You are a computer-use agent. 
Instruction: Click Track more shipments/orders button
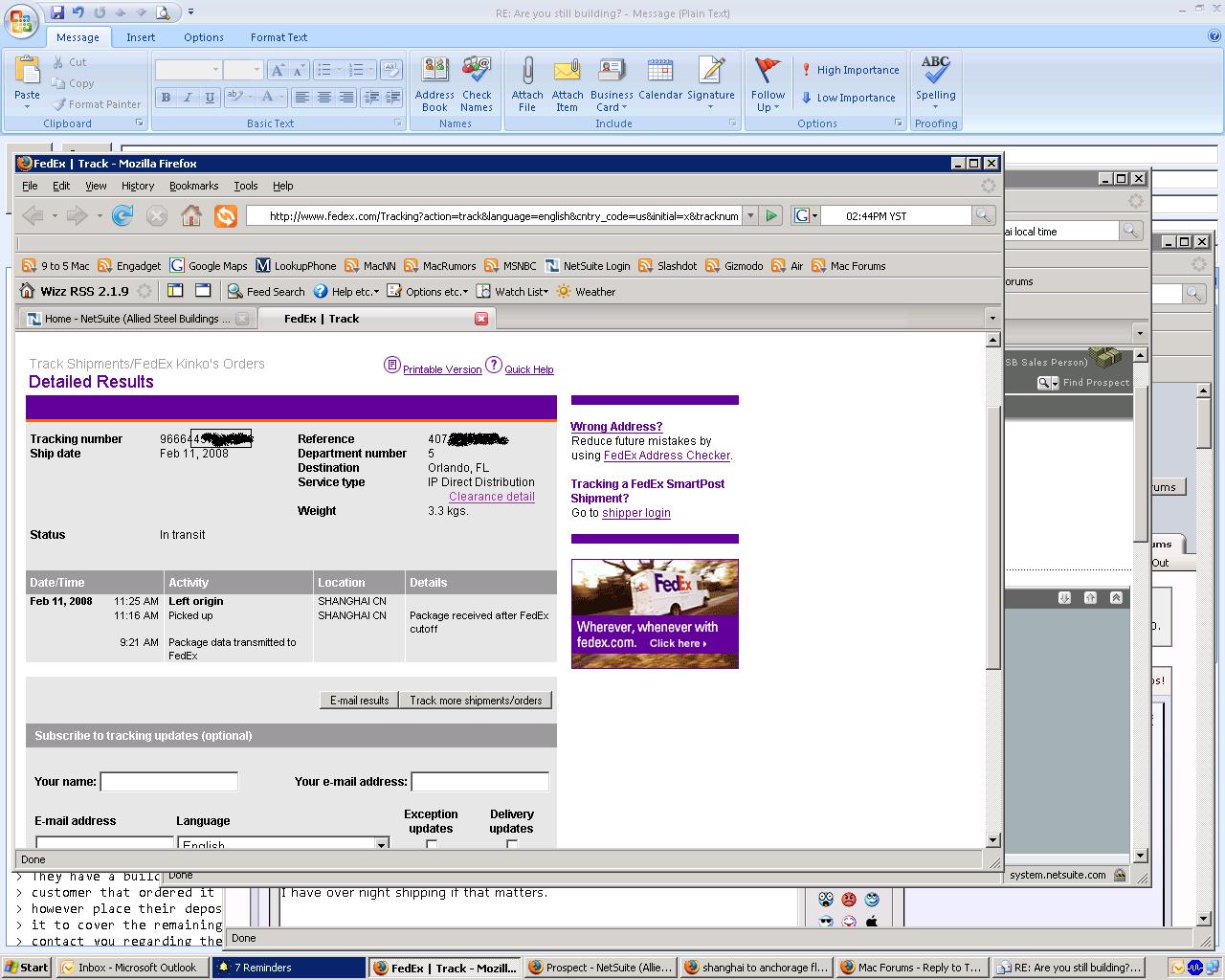pyautogui.click(x=476, y=701)
